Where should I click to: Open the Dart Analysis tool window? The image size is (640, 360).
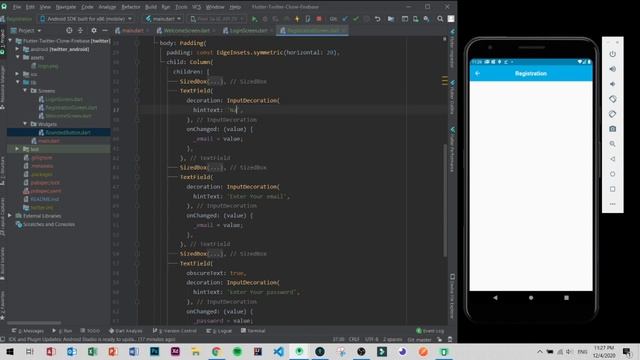point(126,331)
